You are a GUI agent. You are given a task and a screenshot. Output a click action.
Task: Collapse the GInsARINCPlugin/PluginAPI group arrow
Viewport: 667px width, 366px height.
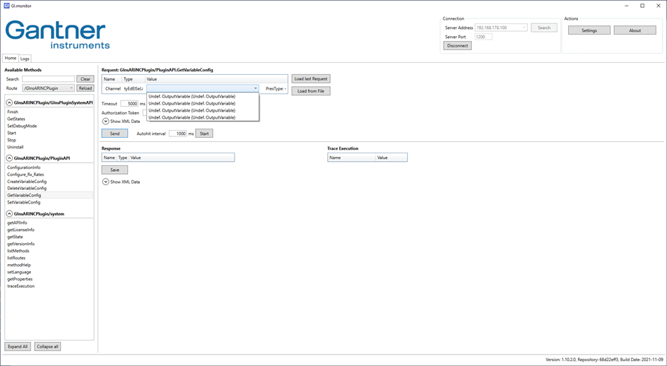pos(9,158)
